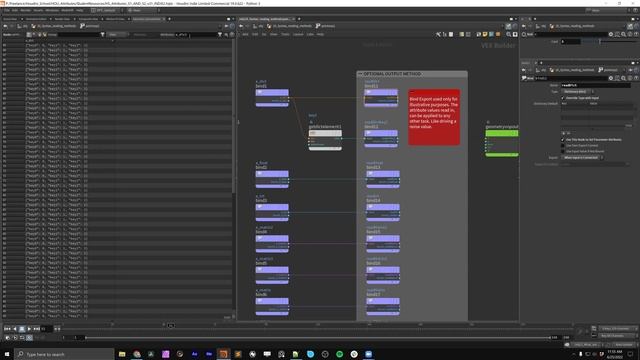
Task: Click the orange color palette icon in network toolbar
Action: pos(498,35)
